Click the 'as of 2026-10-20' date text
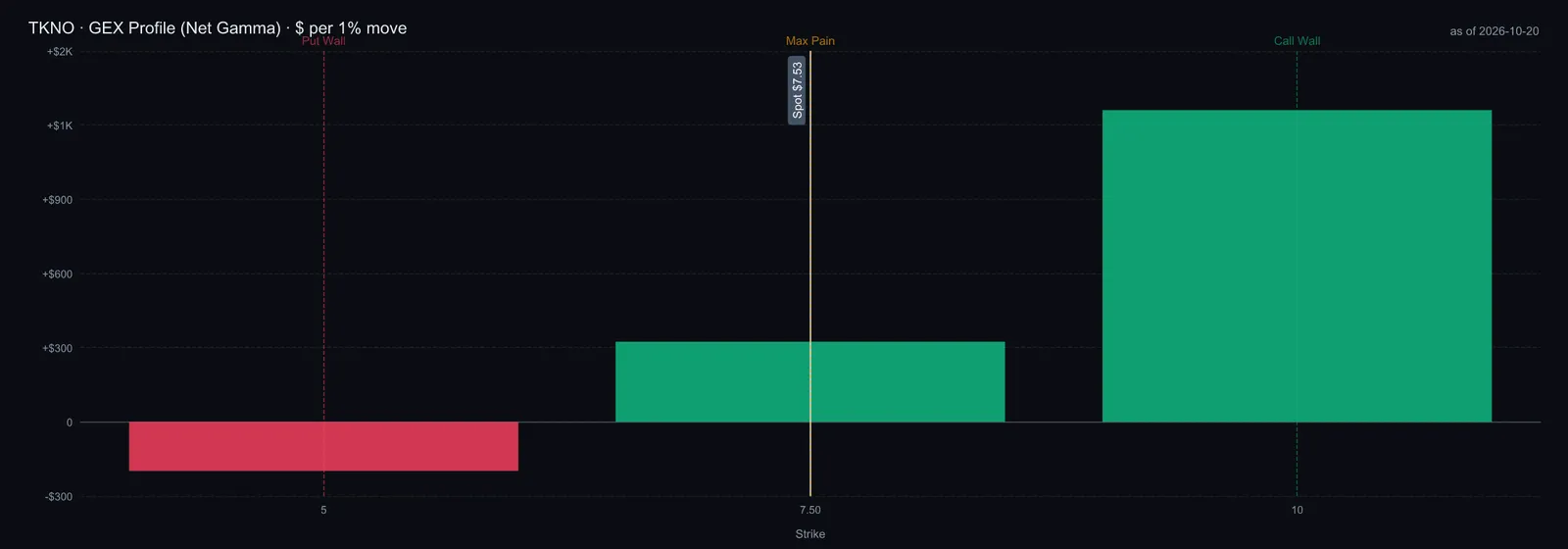This screenshot has width=1568, height=549. pyautogui.click(x=1494, y=31)
